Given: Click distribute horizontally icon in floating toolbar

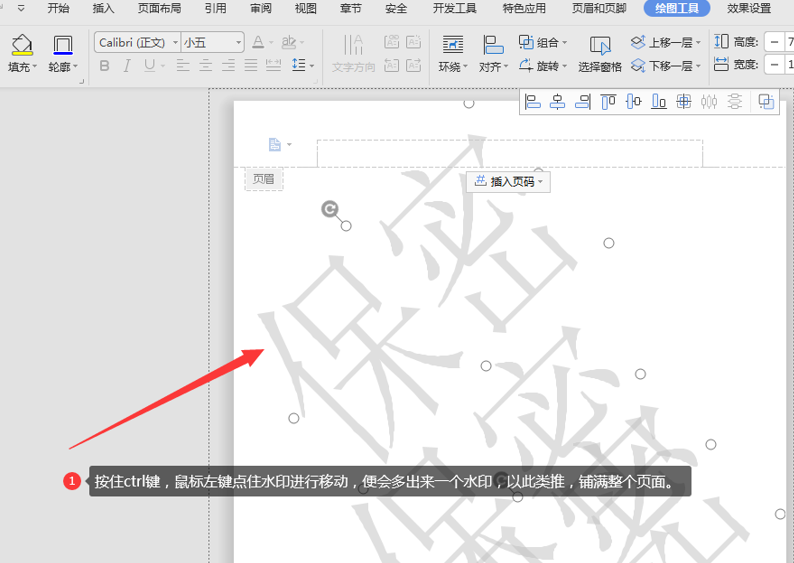Looking at the screenshot, I should click(709, 102).
